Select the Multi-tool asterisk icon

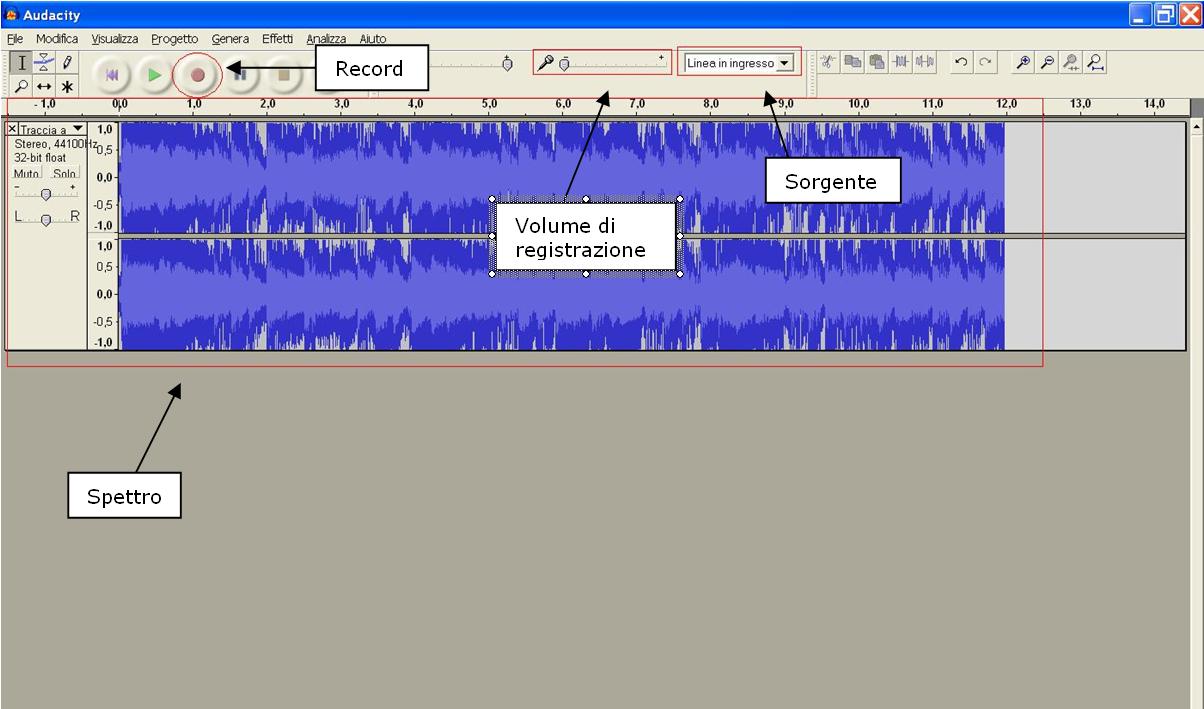coord(67,87)
